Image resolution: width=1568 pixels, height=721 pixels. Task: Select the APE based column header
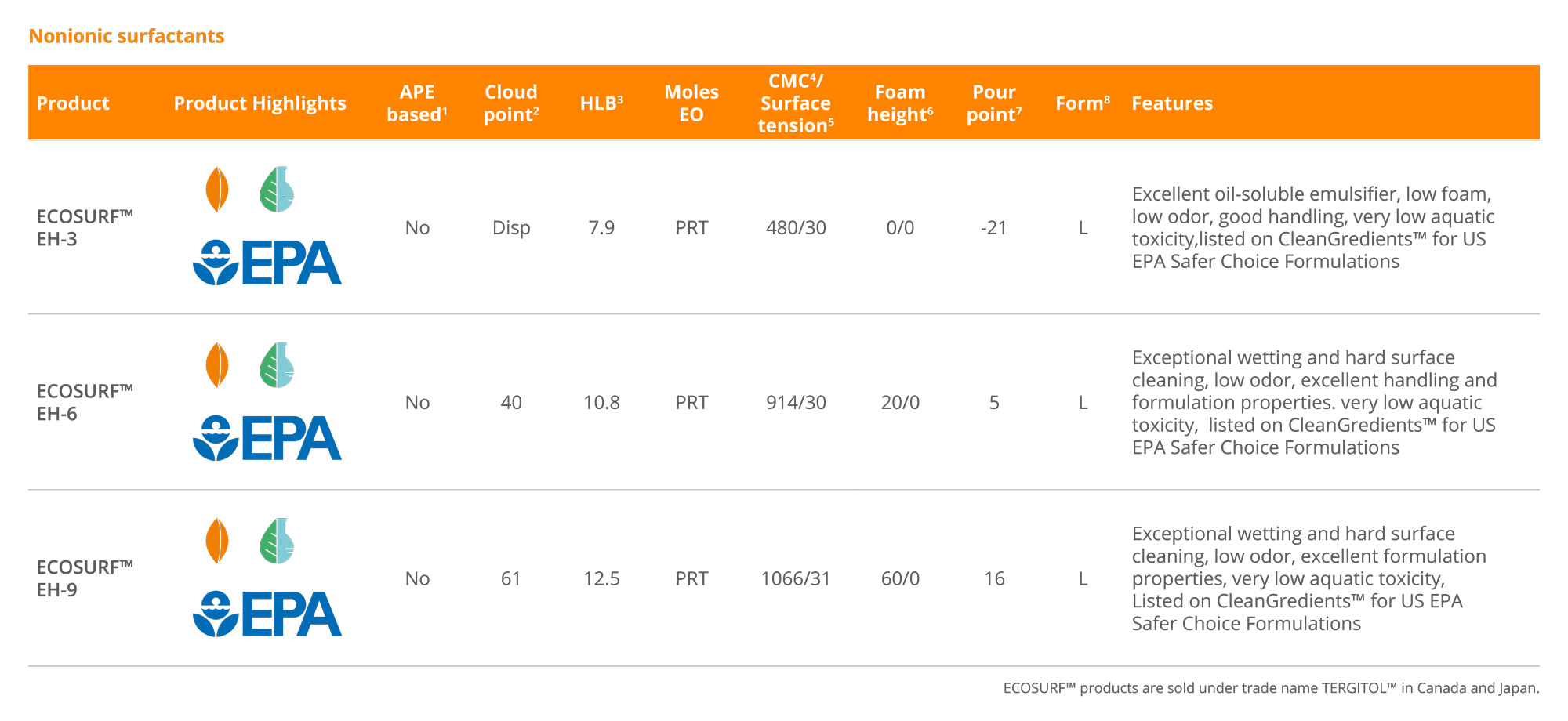pos(417,103)
